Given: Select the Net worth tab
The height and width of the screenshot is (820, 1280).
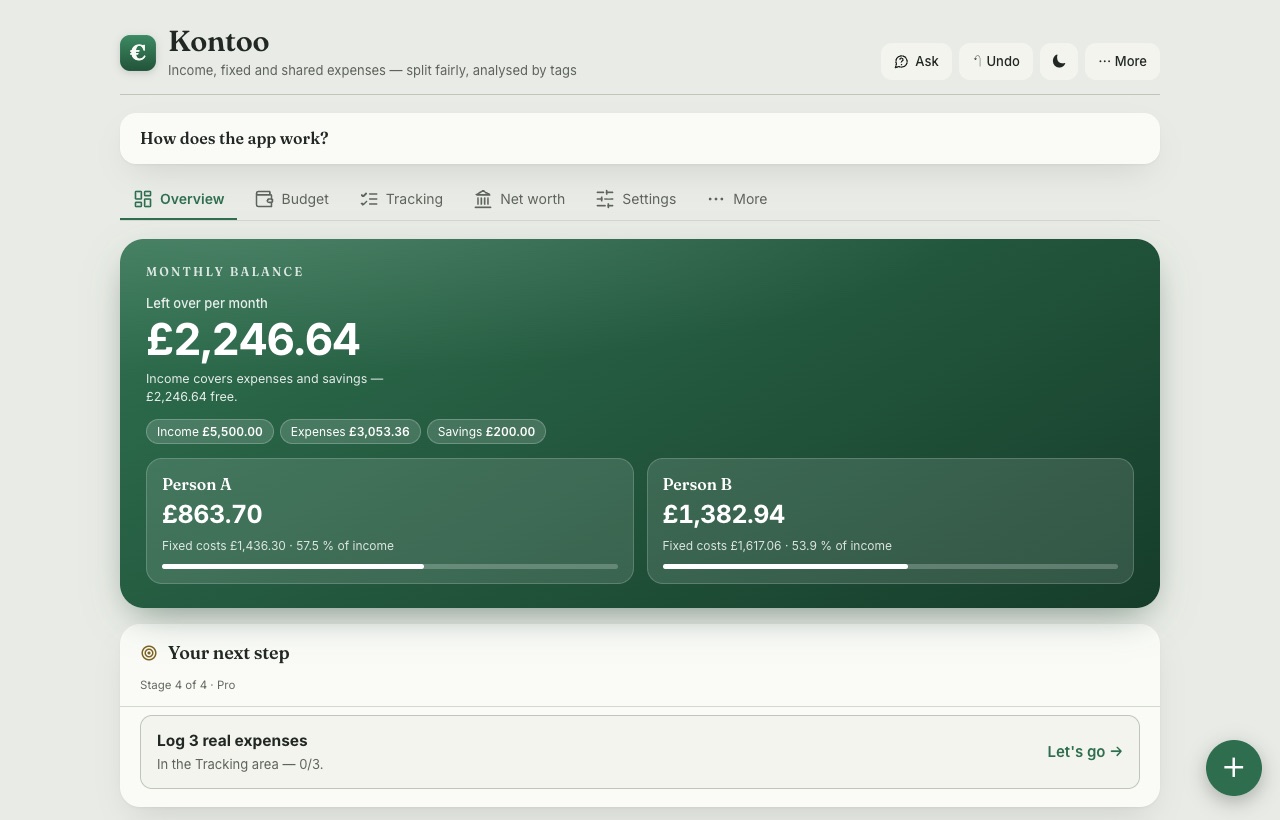Looking at the screenshot, I should point(520,199).
